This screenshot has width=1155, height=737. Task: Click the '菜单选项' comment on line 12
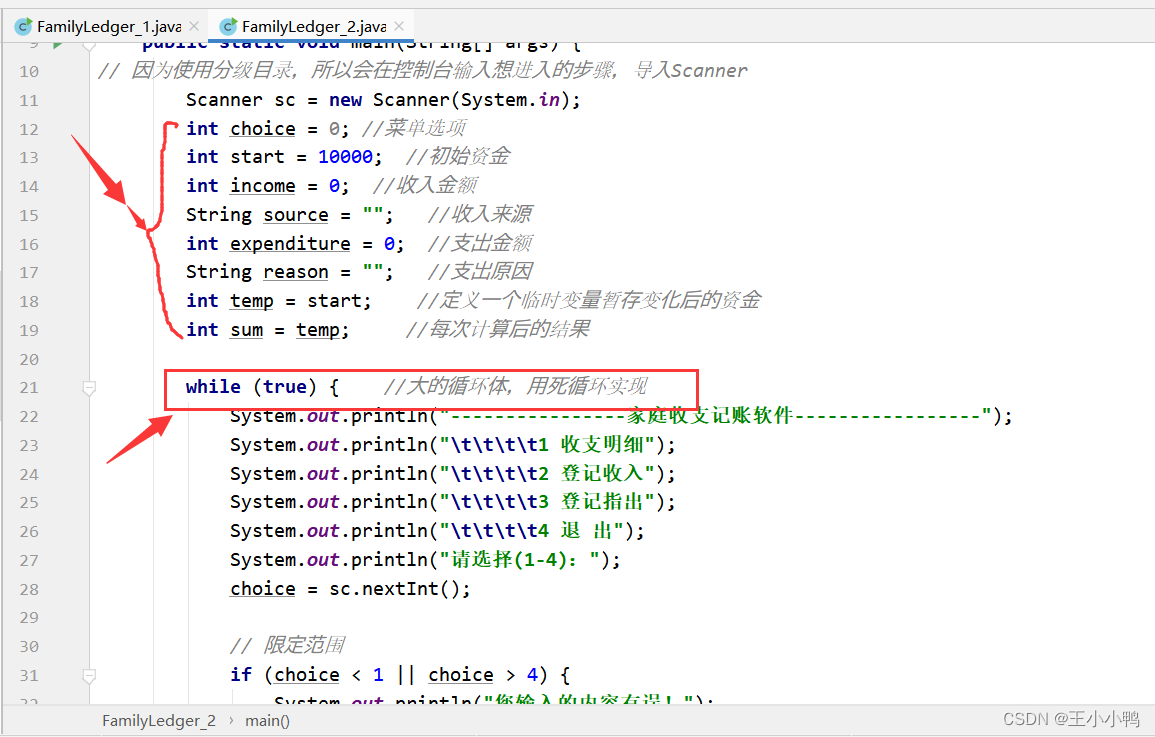(x=424, y=128)
